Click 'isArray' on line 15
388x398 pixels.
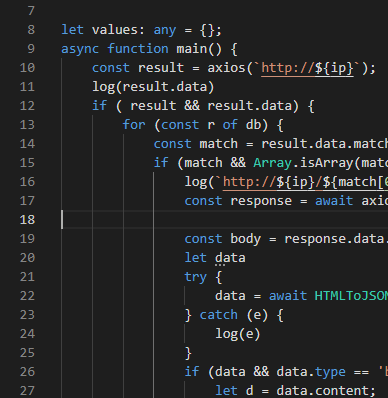(327, 163)
